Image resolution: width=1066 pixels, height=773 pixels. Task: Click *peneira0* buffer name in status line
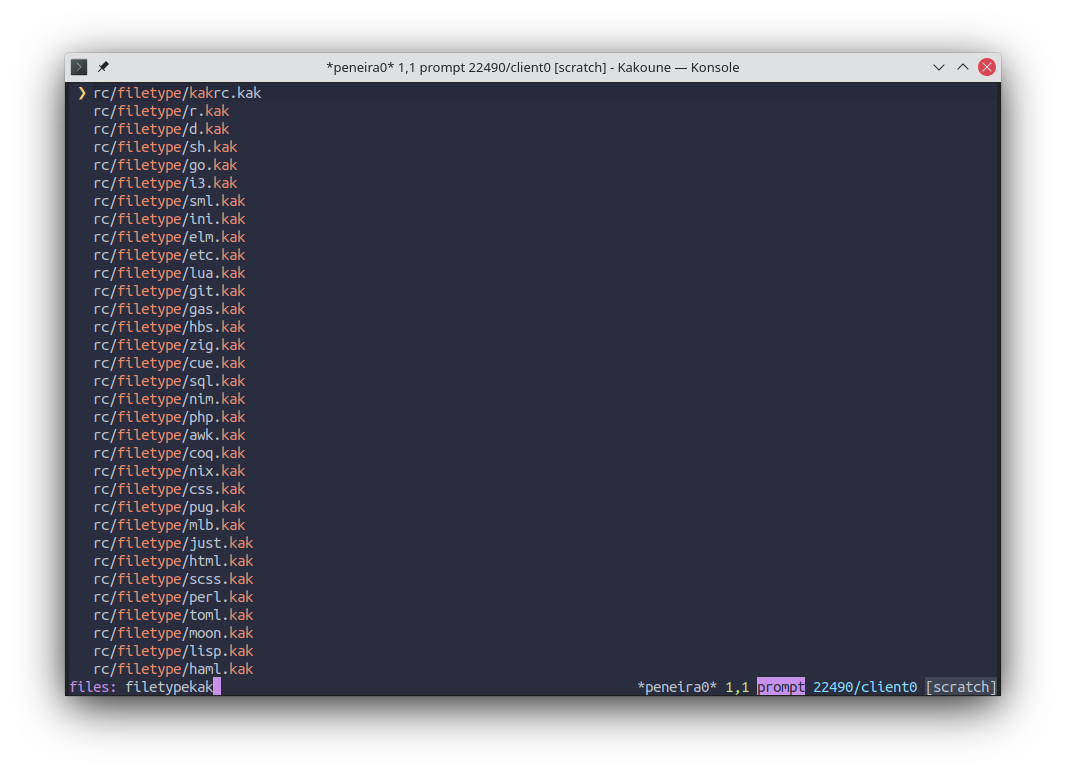676,687
